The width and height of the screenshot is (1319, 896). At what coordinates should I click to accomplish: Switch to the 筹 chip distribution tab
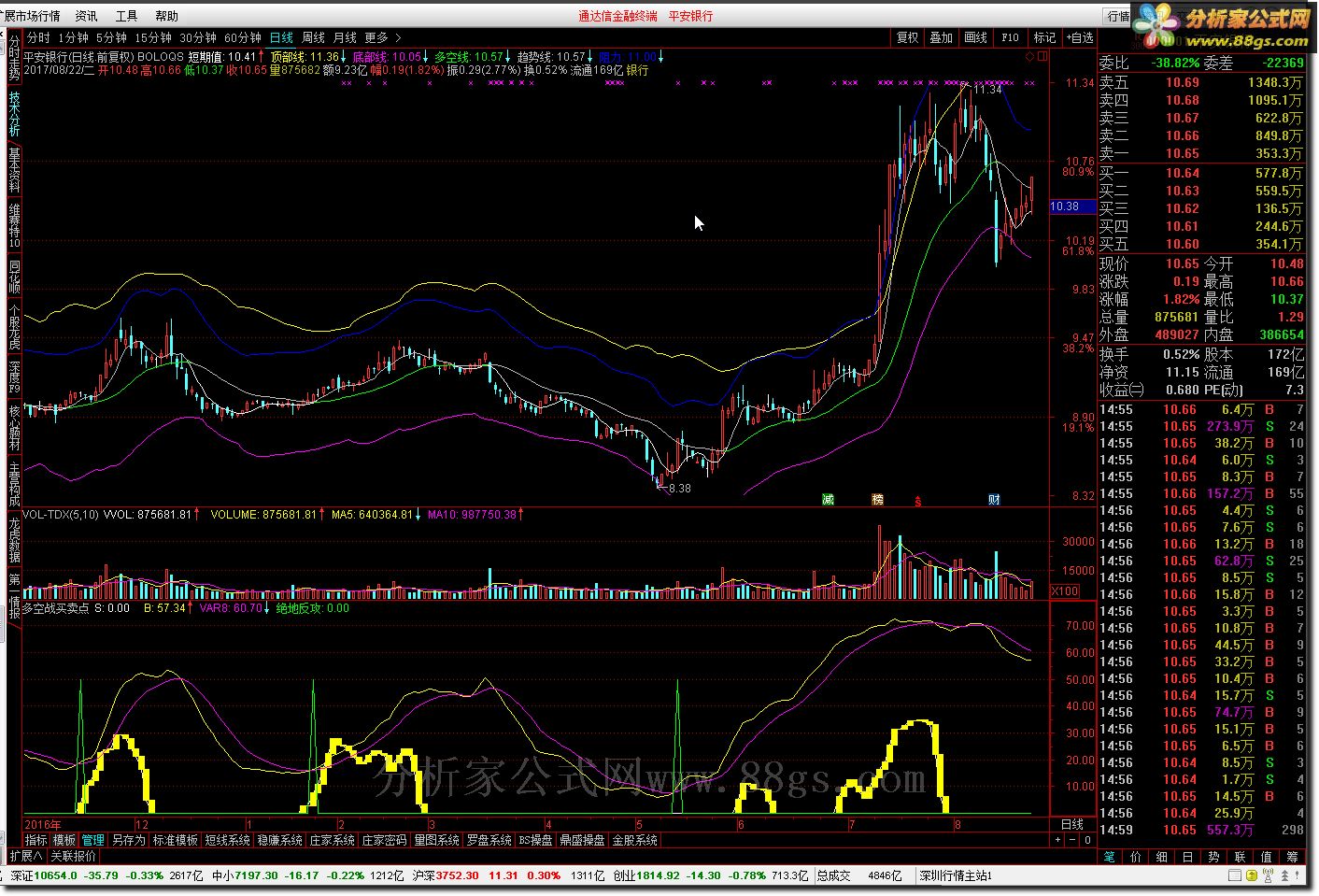pyautogui.click(x=1292, y=856)
